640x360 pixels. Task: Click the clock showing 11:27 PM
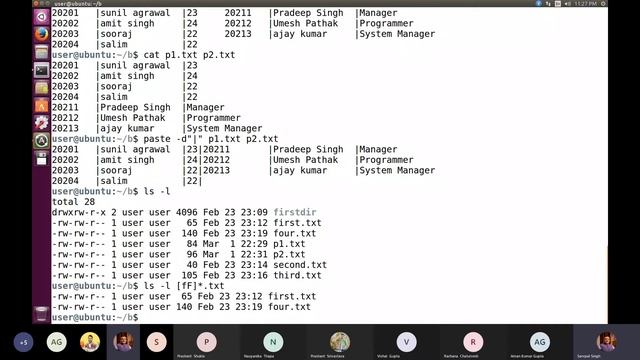coord(585,3)
